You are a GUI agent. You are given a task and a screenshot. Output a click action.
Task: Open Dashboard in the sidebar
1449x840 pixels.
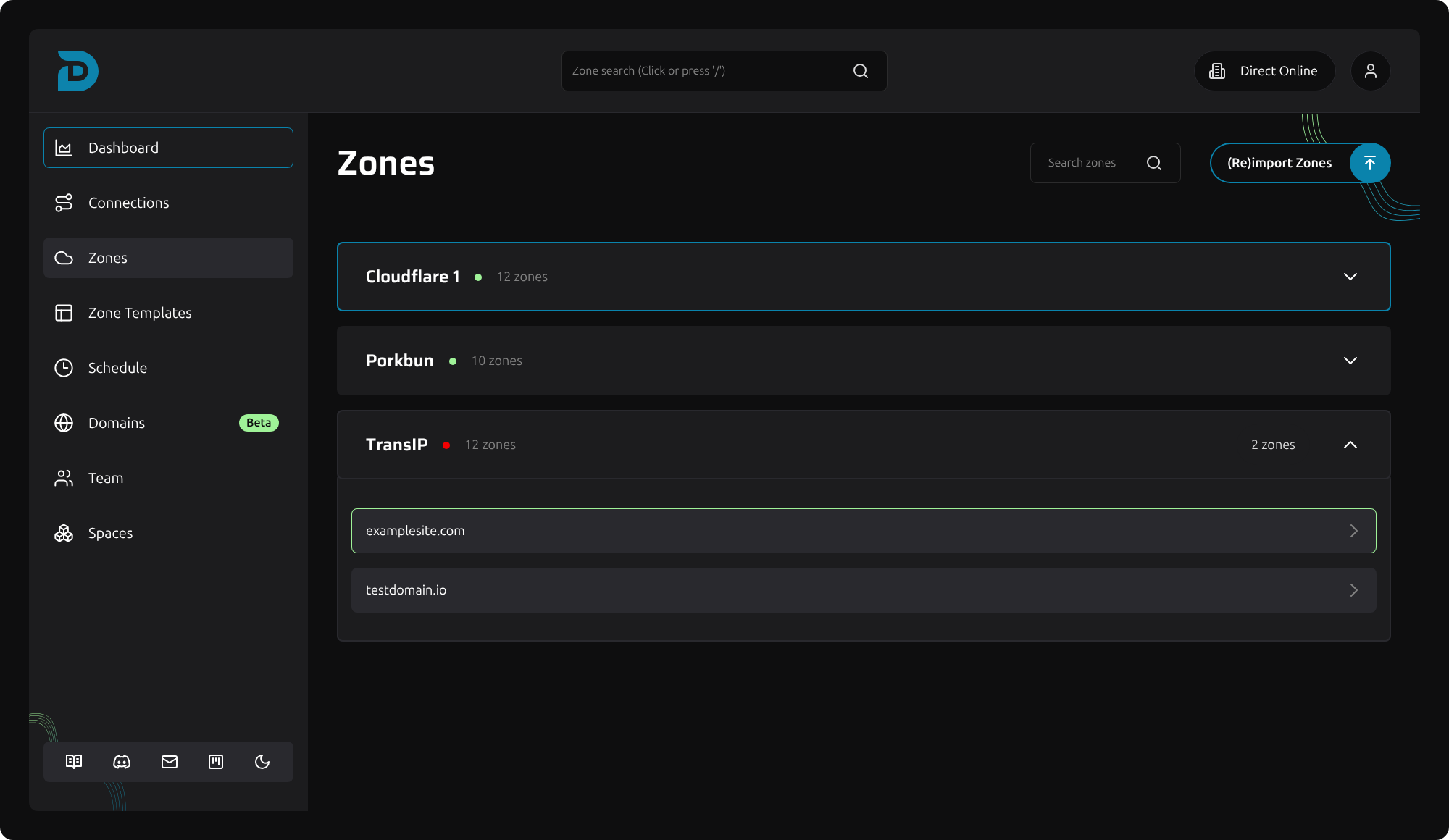[168, 148]
